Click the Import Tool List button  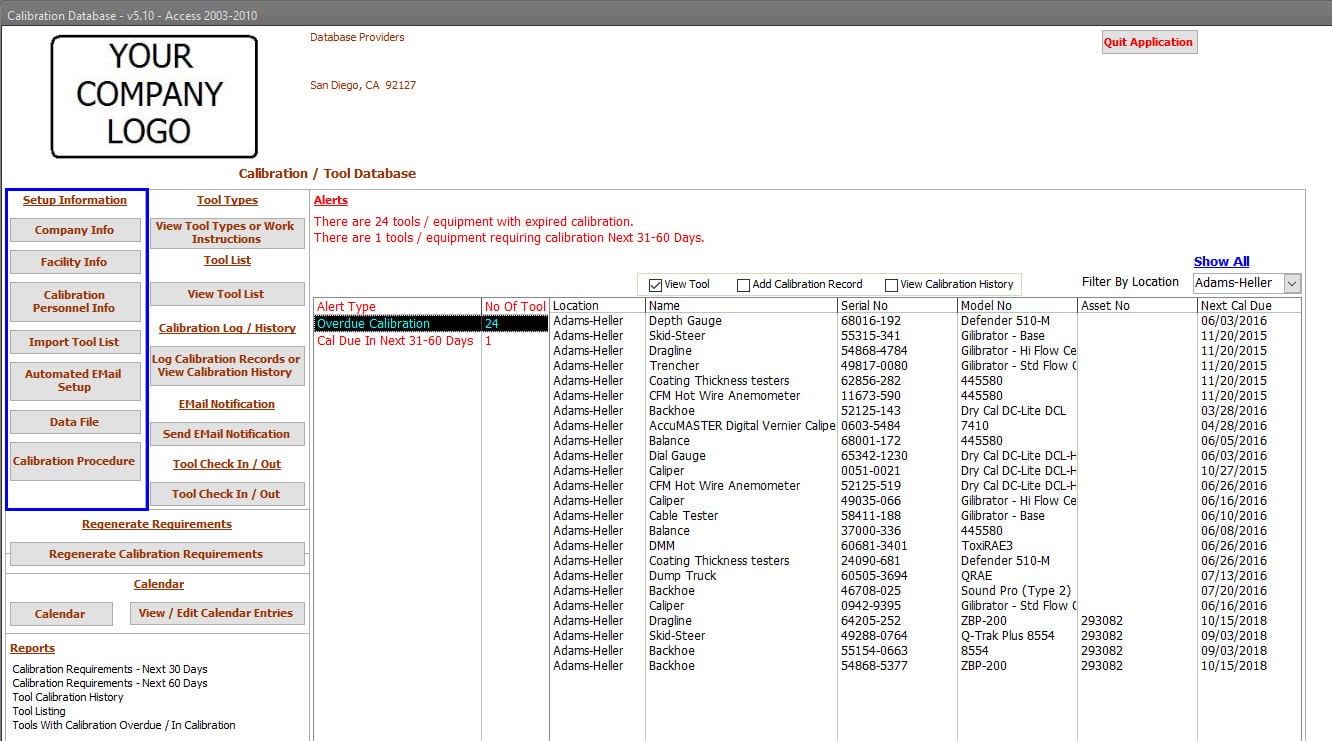[75, 342]
